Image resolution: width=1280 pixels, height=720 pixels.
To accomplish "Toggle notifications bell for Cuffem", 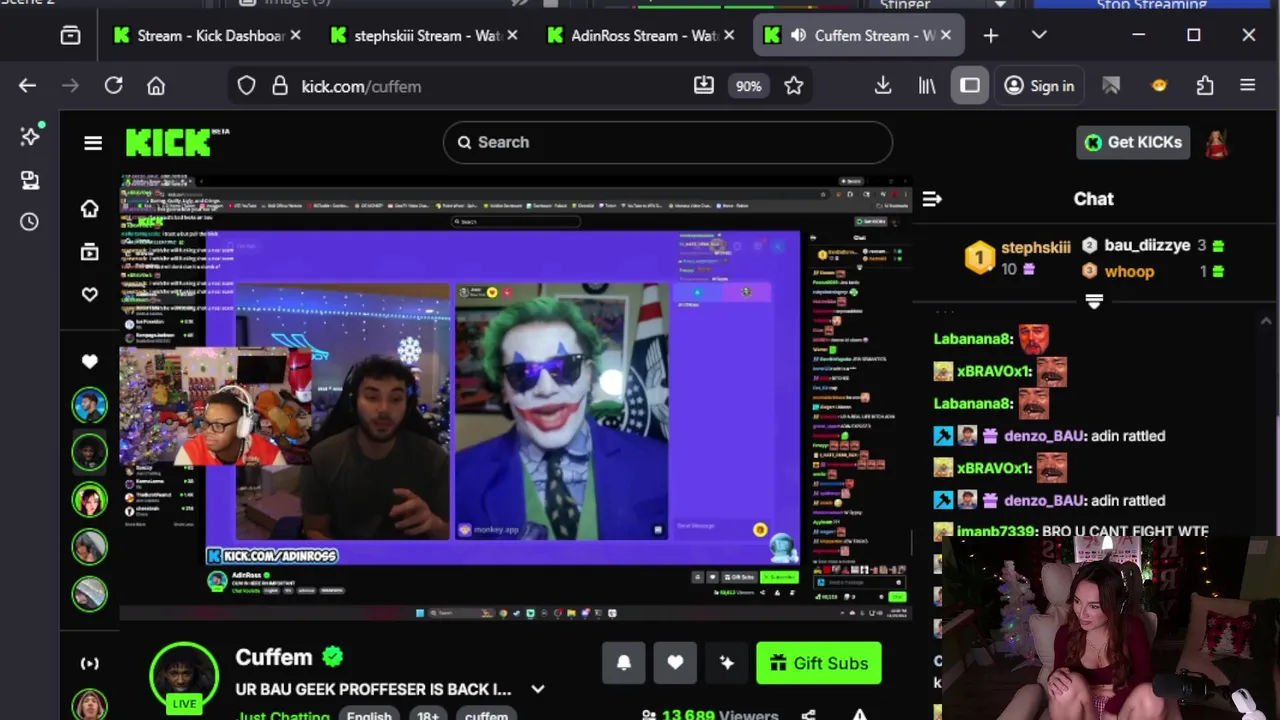I will click(x=623, y=663).
